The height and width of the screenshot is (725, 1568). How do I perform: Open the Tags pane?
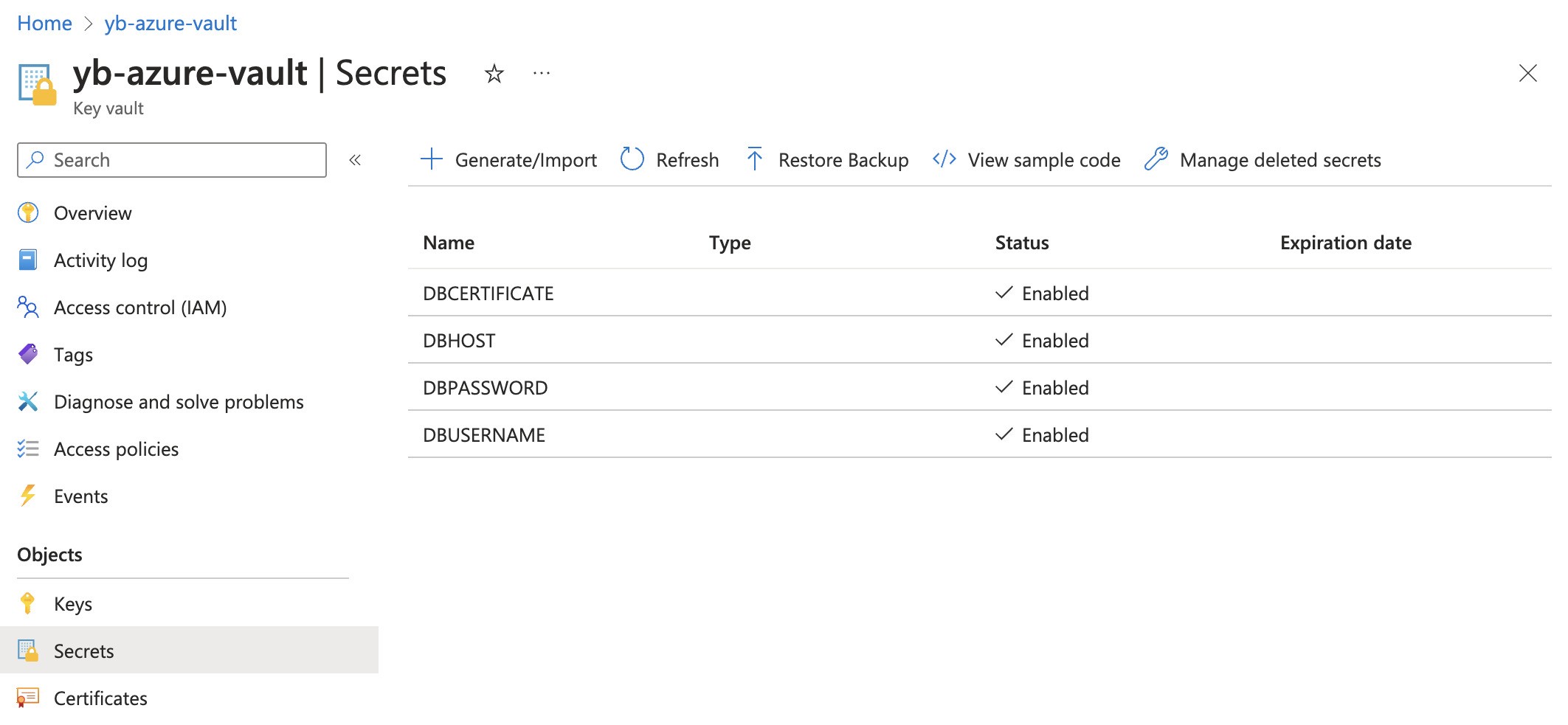(x=73, y=354)
